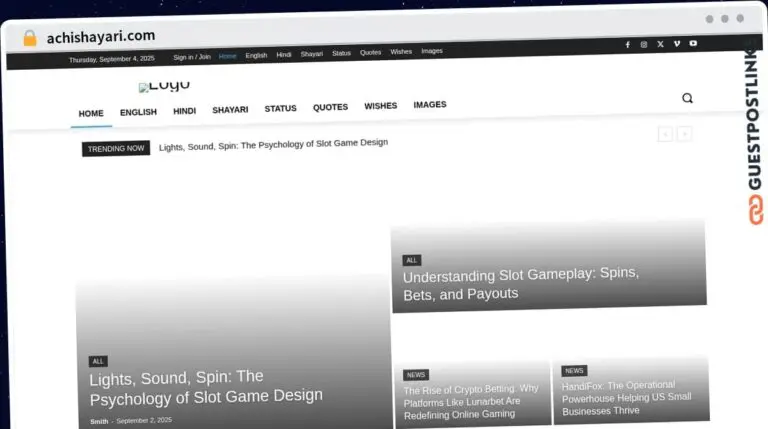Open the Vimeo social icon

tap(677, 44)
